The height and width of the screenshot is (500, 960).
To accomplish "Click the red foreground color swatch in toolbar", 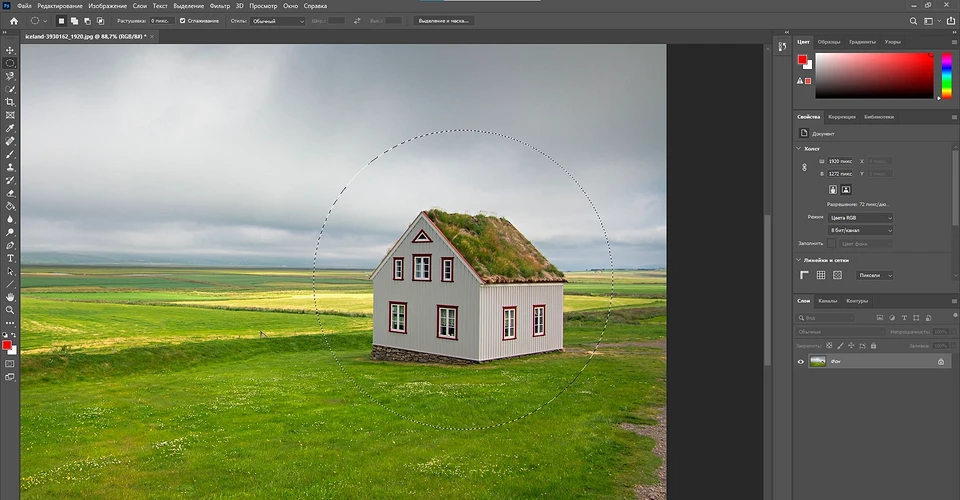I will pos(7,345).
